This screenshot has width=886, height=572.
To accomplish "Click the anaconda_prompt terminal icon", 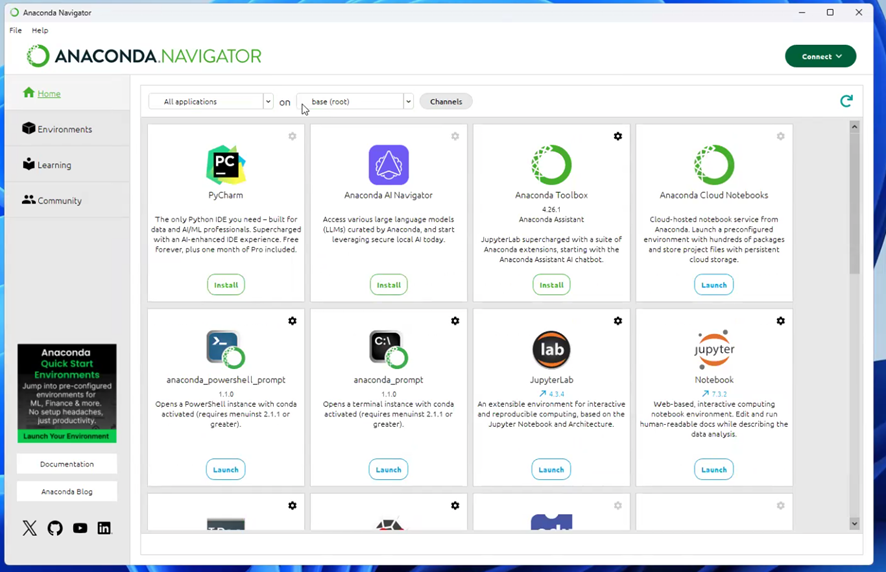I will point(389,349).
